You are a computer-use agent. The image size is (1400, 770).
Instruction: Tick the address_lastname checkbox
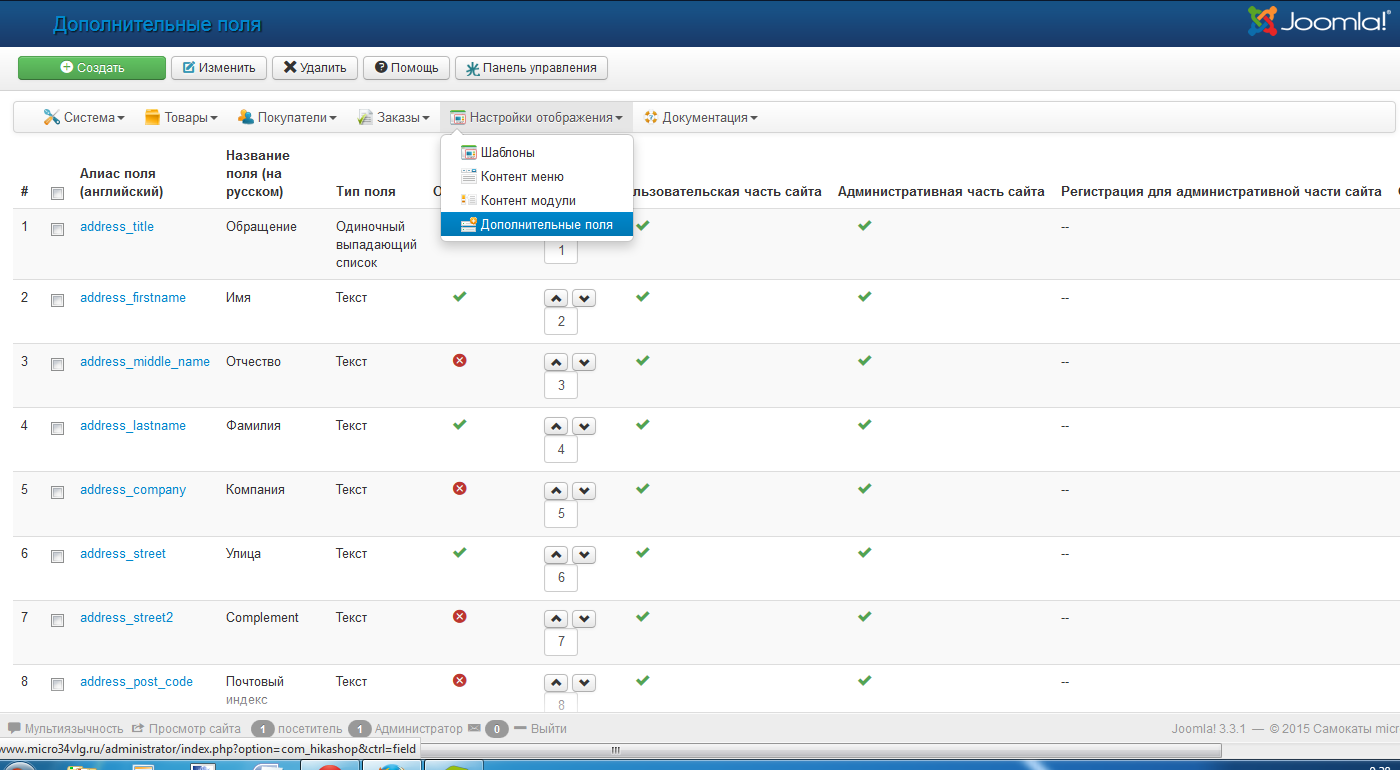57,428
